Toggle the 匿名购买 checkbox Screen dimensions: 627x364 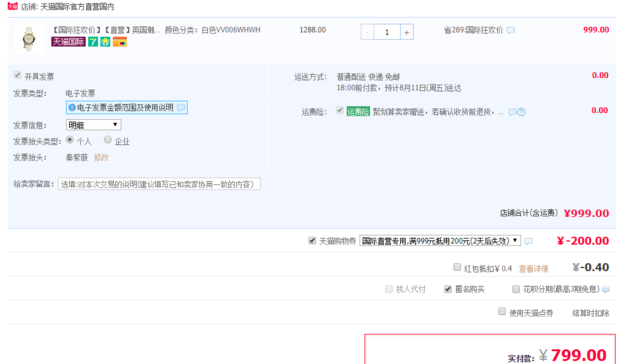pos(448,289)
